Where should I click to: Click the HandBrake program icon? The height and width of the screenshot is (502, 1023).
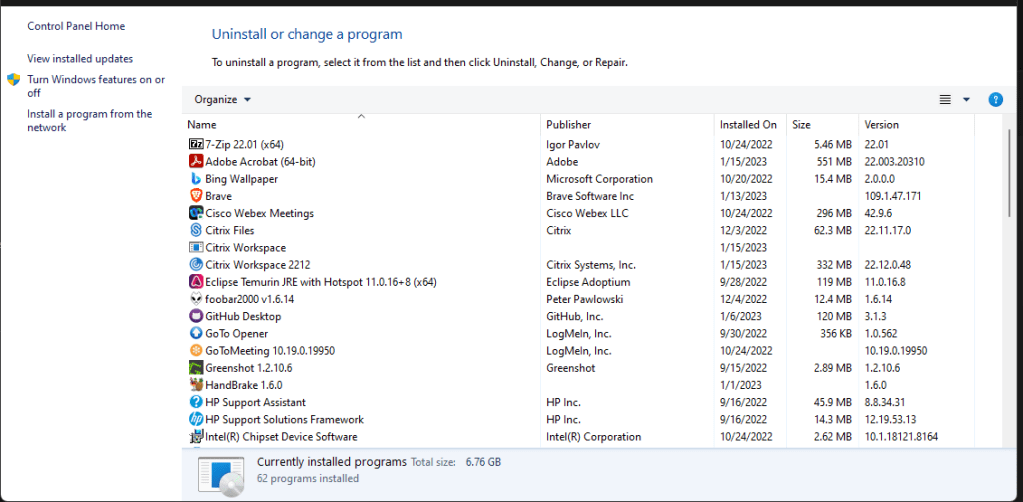(x=196, y=385)
